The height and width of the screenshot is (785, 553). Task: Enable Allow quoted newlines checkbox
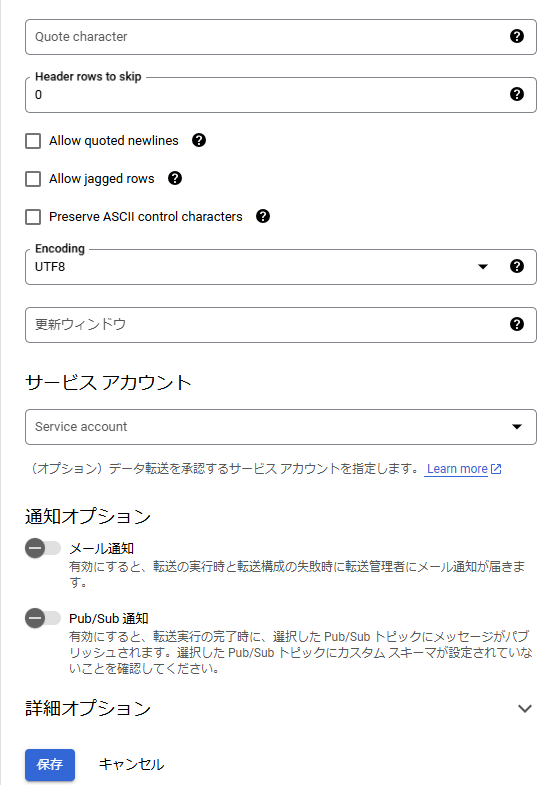(x=33, y=141)
